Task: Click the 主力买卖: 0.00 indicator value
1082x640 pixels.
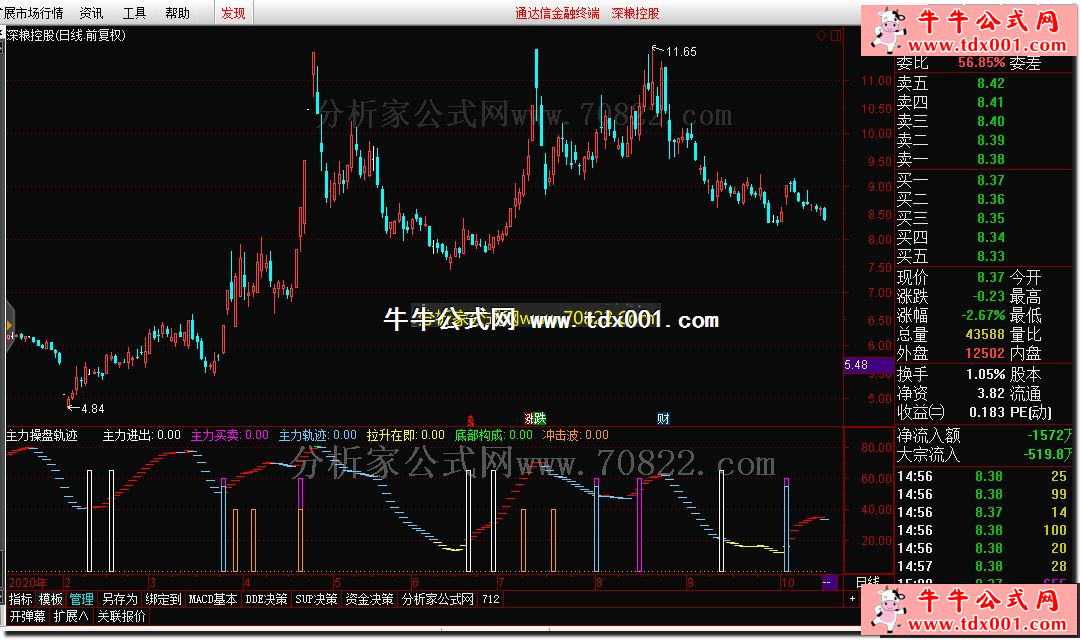Action: pyautogui.click(x=230, y=436)
